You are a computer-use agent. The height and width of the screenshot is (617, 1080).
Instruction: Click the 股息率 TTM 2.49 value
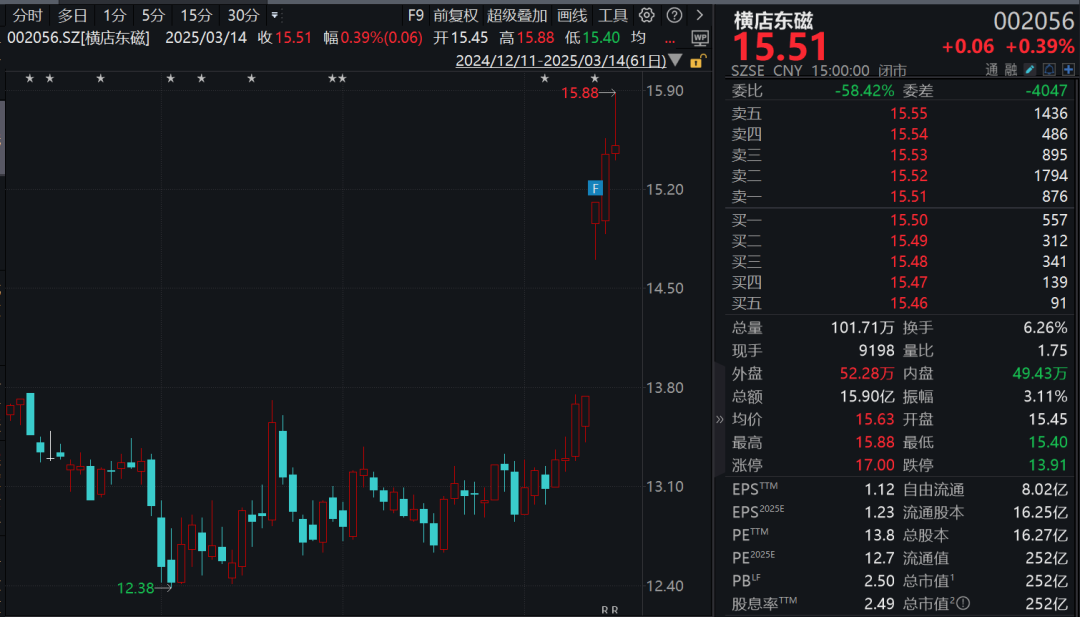pyautogui.click(x=880, y=604)
